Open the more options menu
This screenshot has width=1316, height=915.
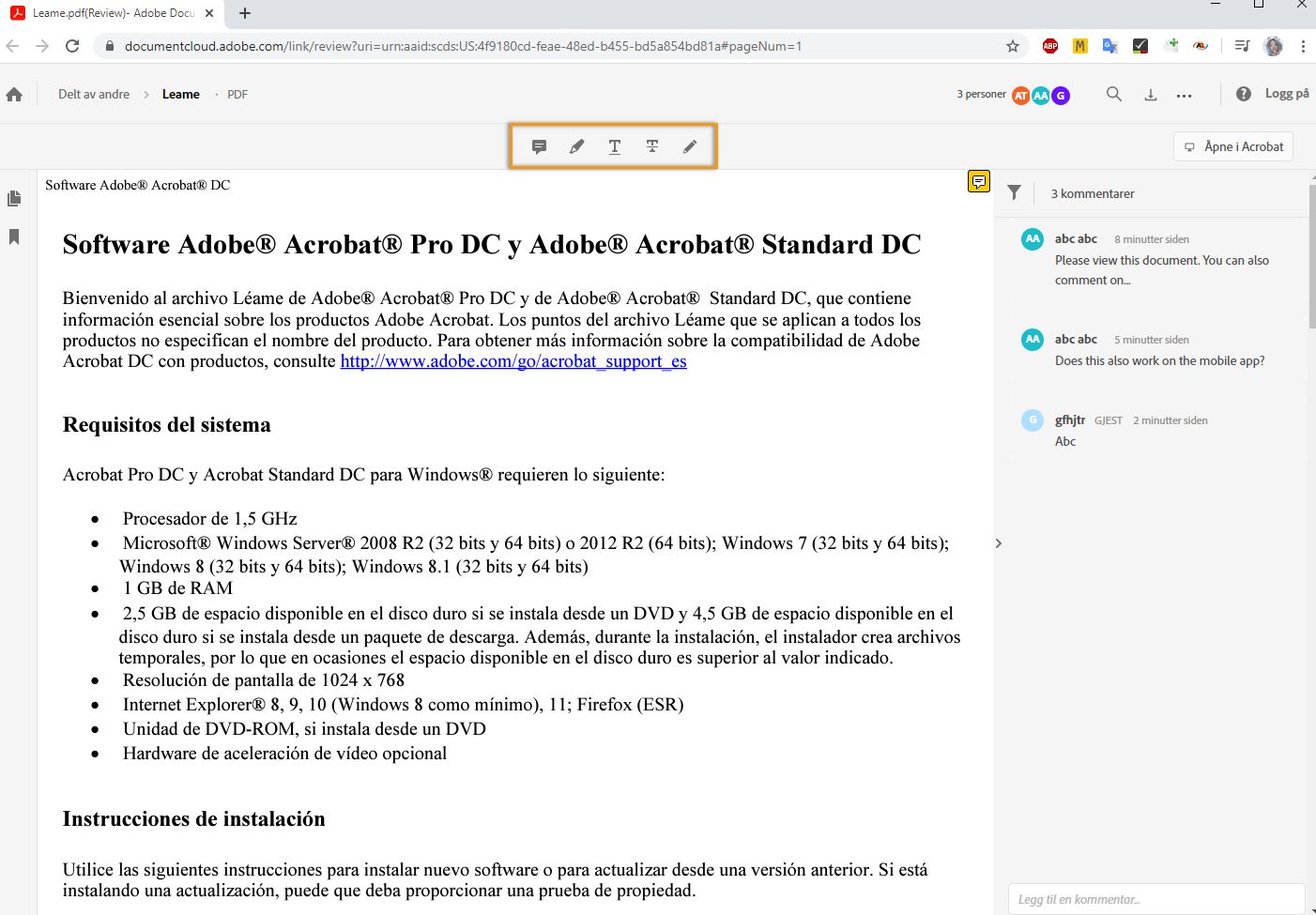[x=1185, y=95]
